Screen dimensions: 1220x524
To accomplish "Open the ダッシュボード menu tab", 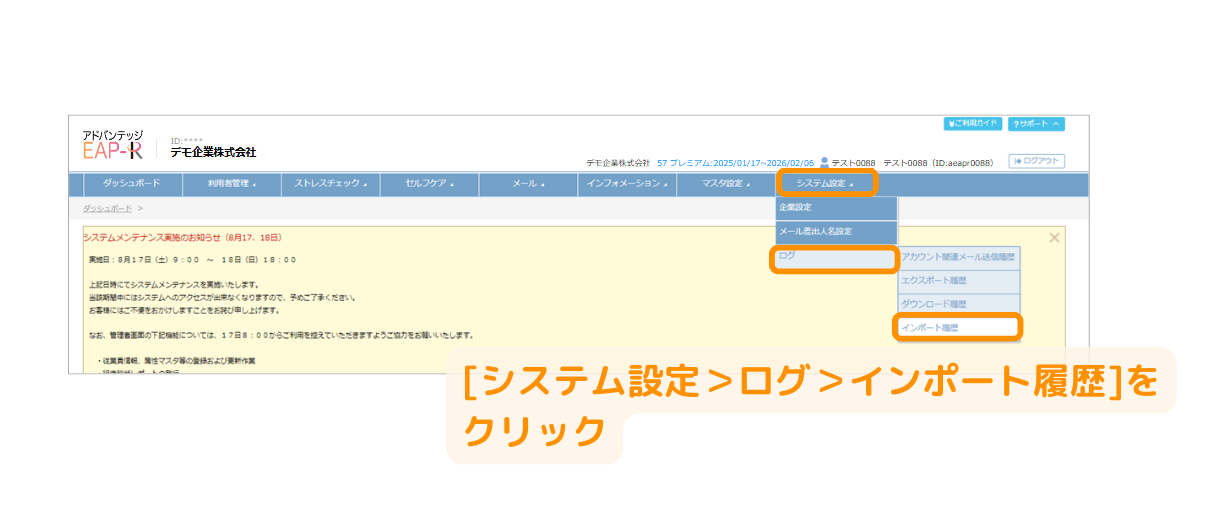I will [x=131, y=184].
